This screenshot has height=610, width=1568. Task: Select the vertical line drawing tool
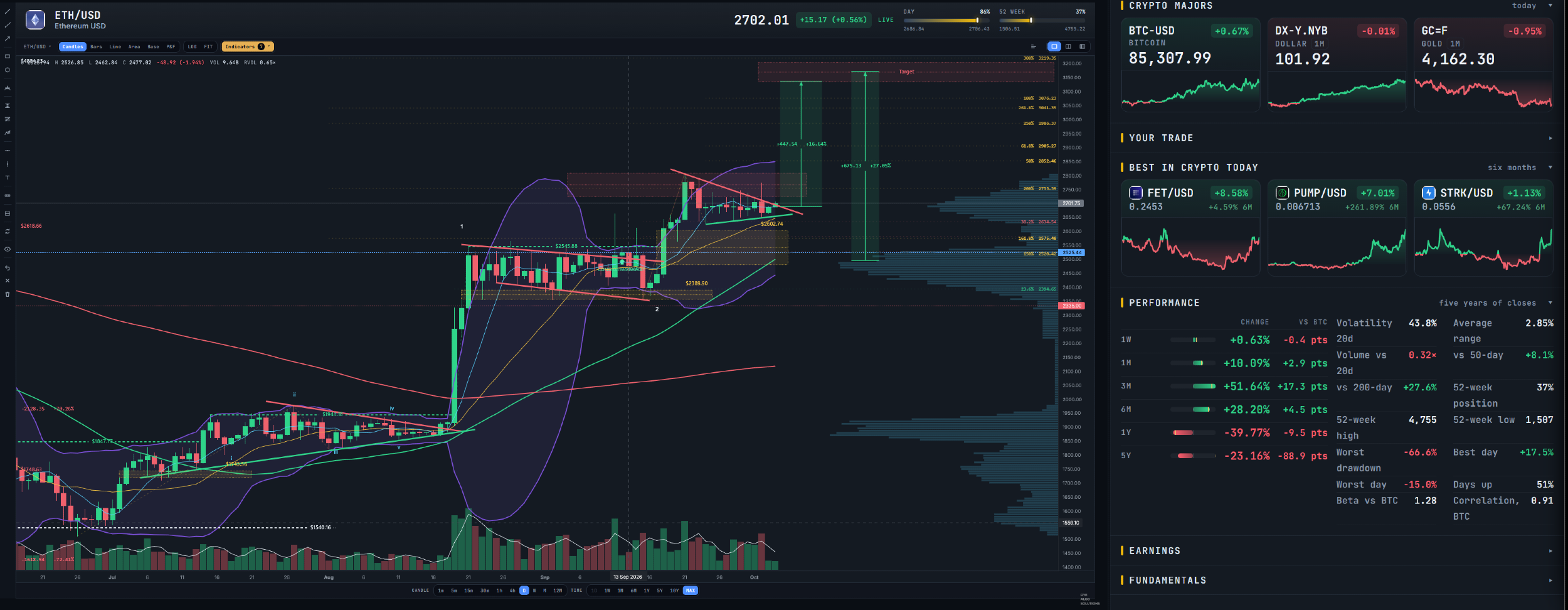coord(8,164)
